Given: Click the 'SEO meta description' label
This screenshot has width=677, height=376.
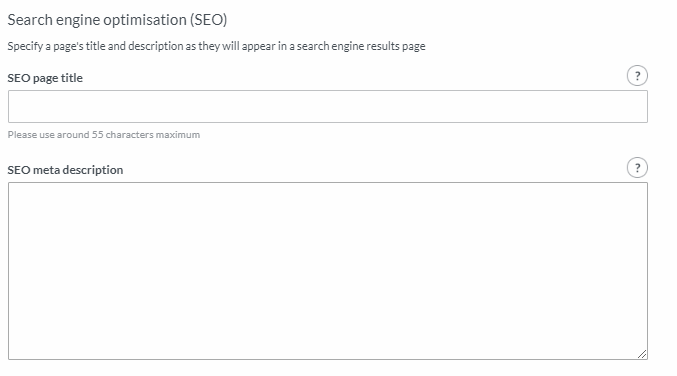Looking at the screenshot, I should click(65, 170).
